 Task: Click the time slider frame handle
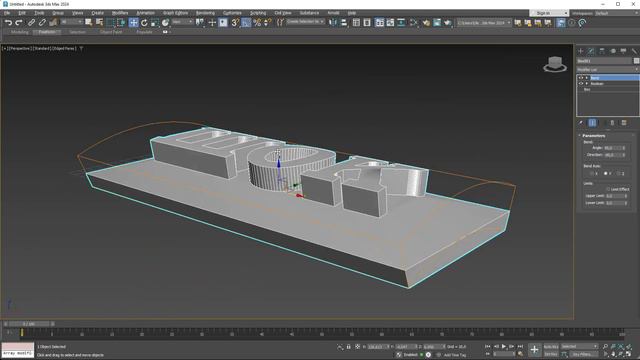[x=29, y=324]
